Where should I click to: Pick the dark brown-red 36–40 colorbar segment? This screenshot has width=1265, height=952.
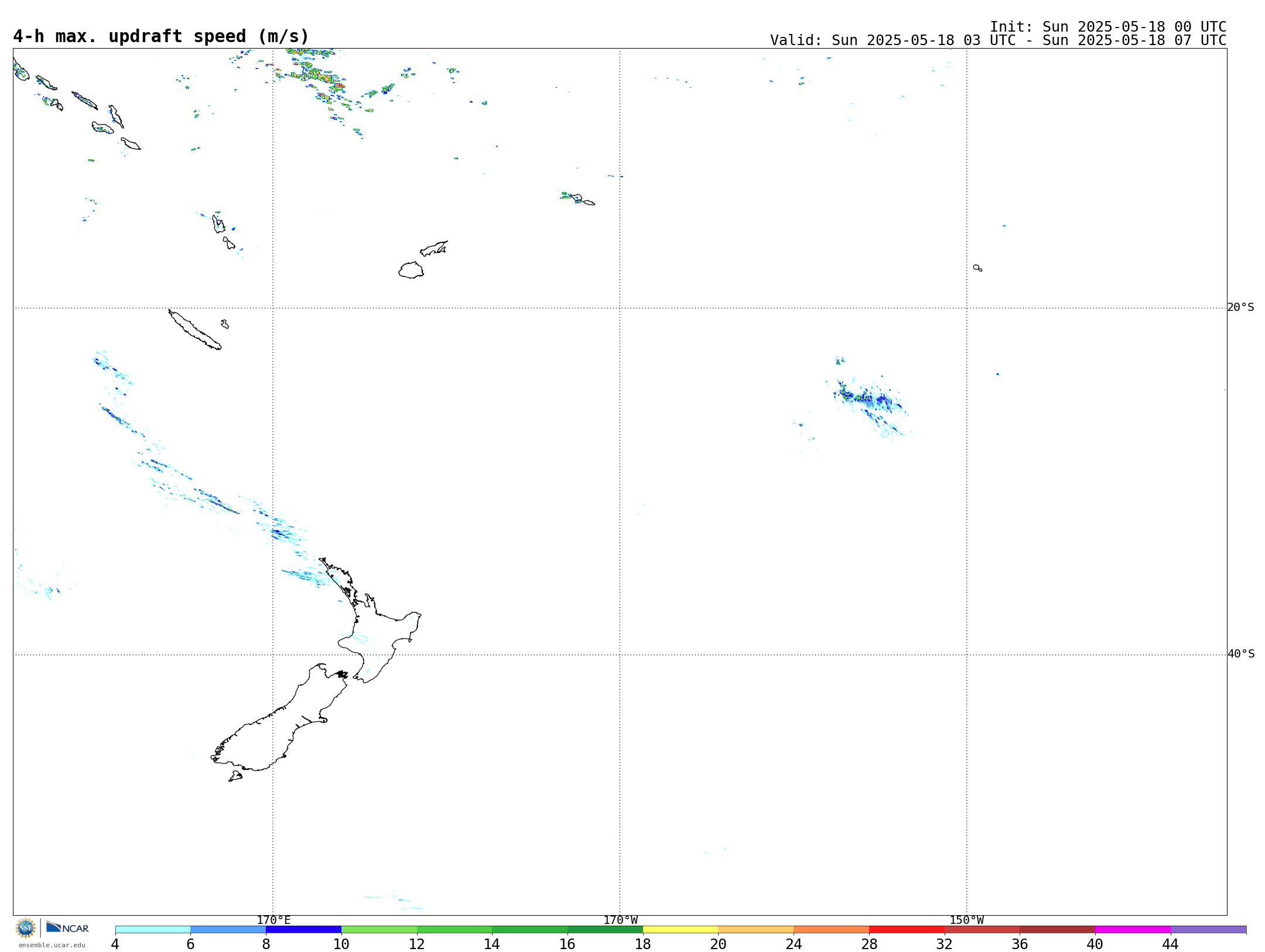coord(1058,930)
